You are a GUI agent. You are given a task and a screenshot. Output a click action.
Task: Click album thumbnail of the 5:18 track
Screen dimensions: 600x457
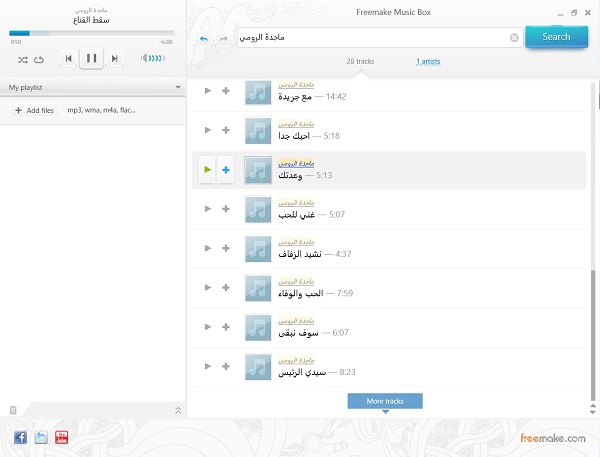pyautogui.click(x=258, y=131)
